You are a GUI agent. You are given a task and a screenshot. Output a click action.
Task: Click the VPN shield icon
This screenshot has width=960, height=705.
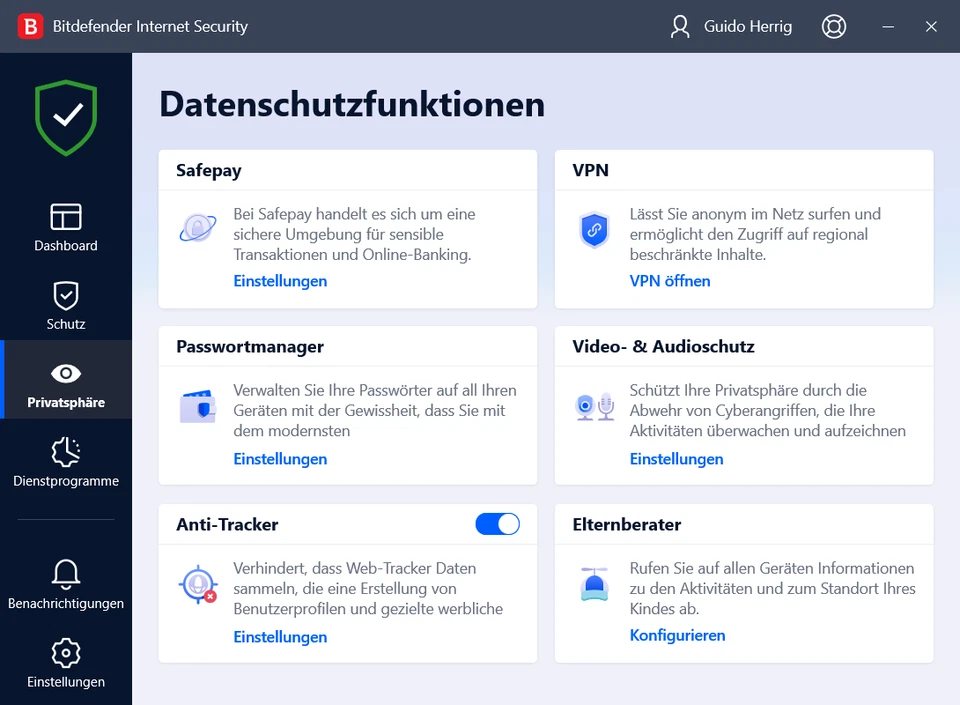pos(594,230)
